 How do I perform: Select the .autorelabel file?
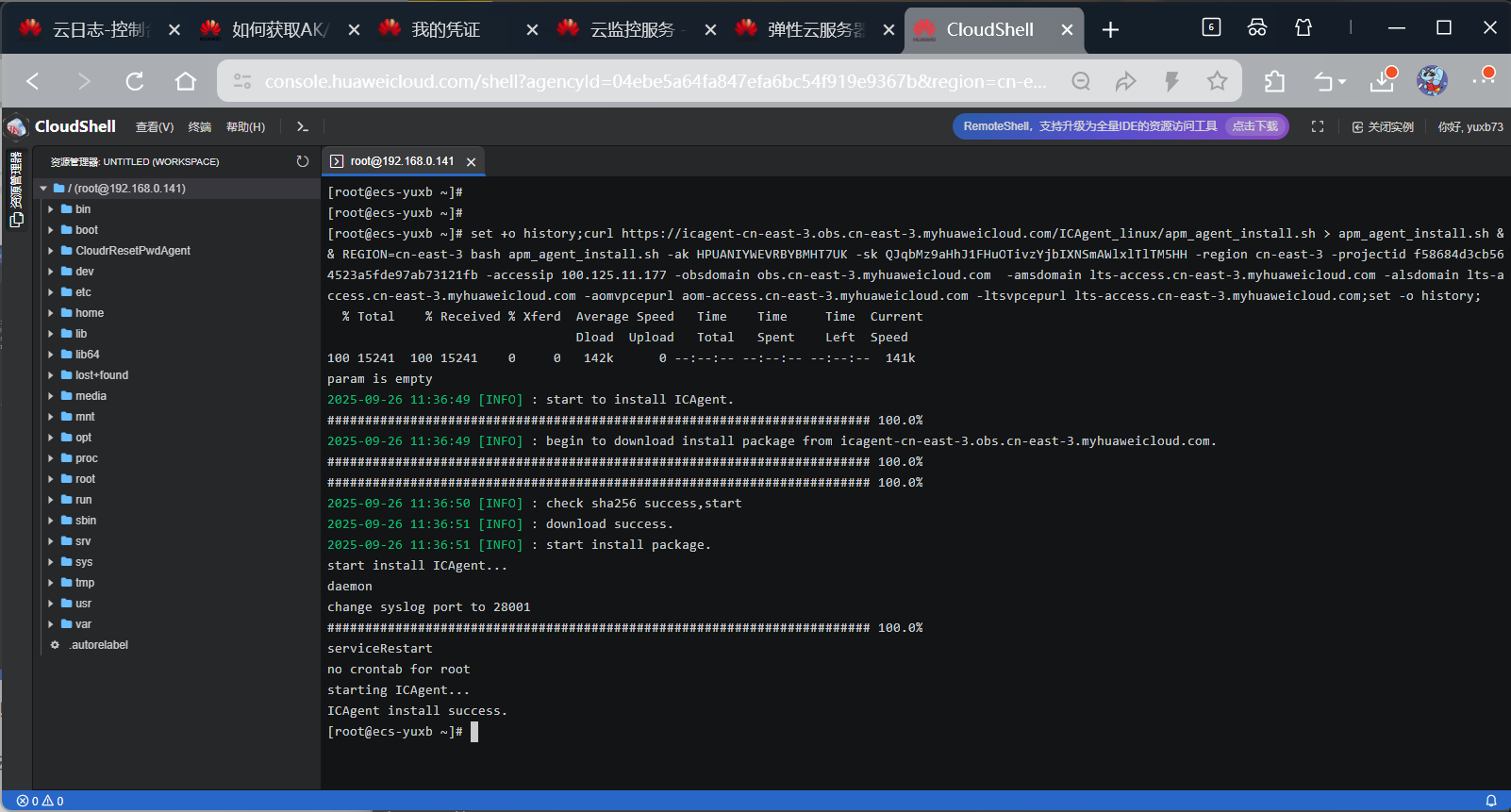click(x=99, y=645)
